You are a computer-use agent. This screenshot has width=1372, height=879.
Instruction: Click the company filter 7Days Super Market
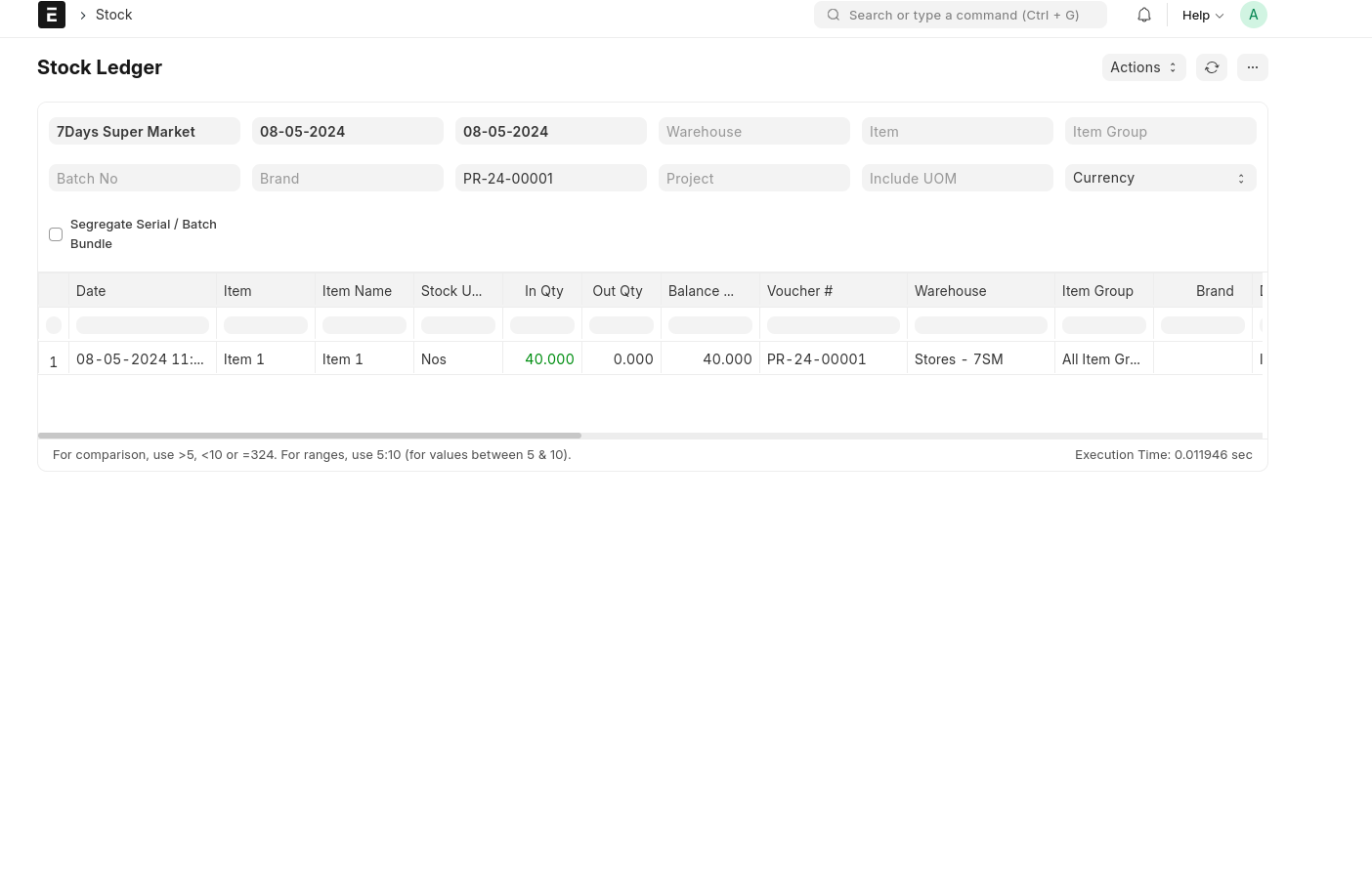tap(144, 131)
